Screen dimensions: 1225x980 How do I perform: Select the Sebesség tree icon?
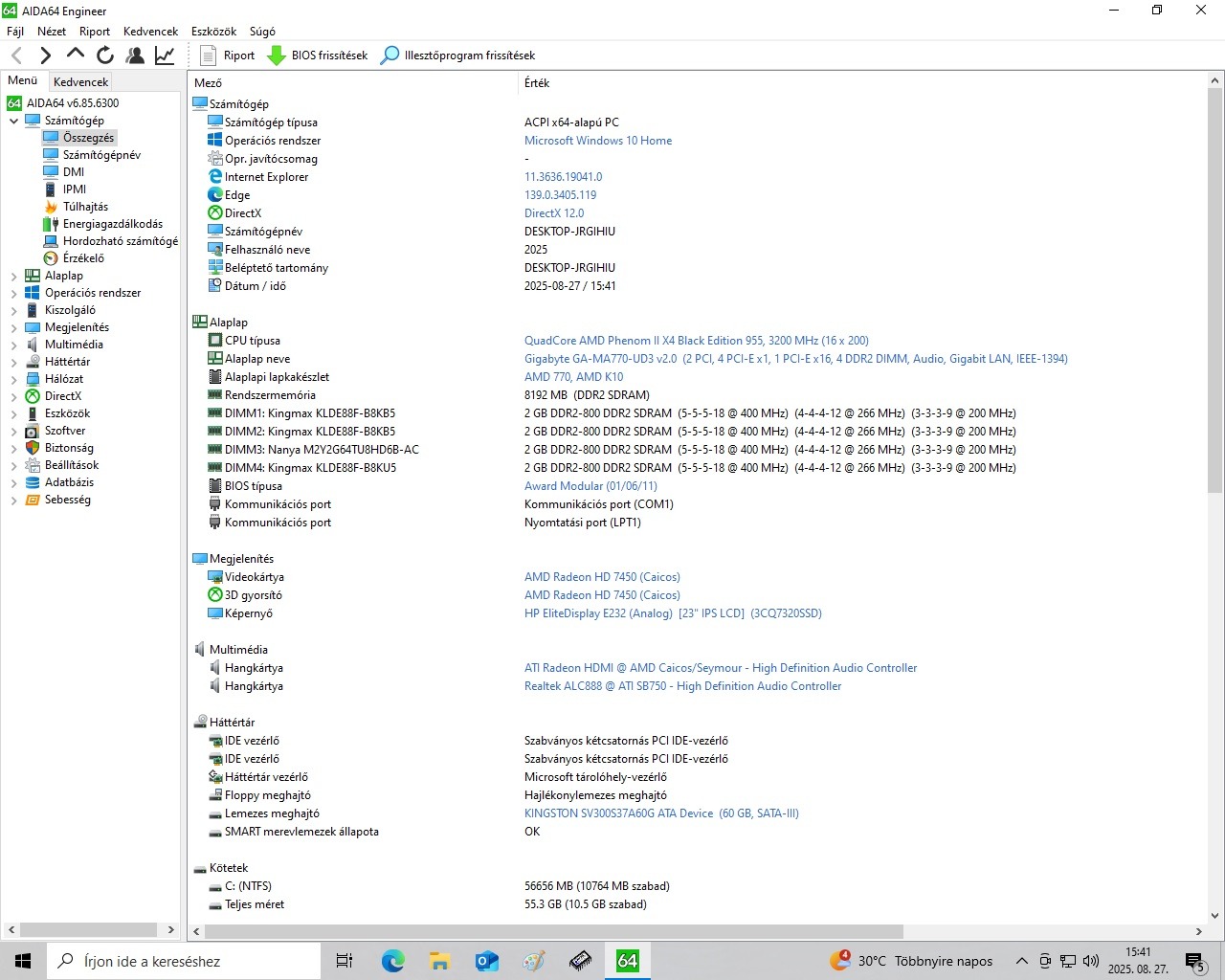point(33,500)
